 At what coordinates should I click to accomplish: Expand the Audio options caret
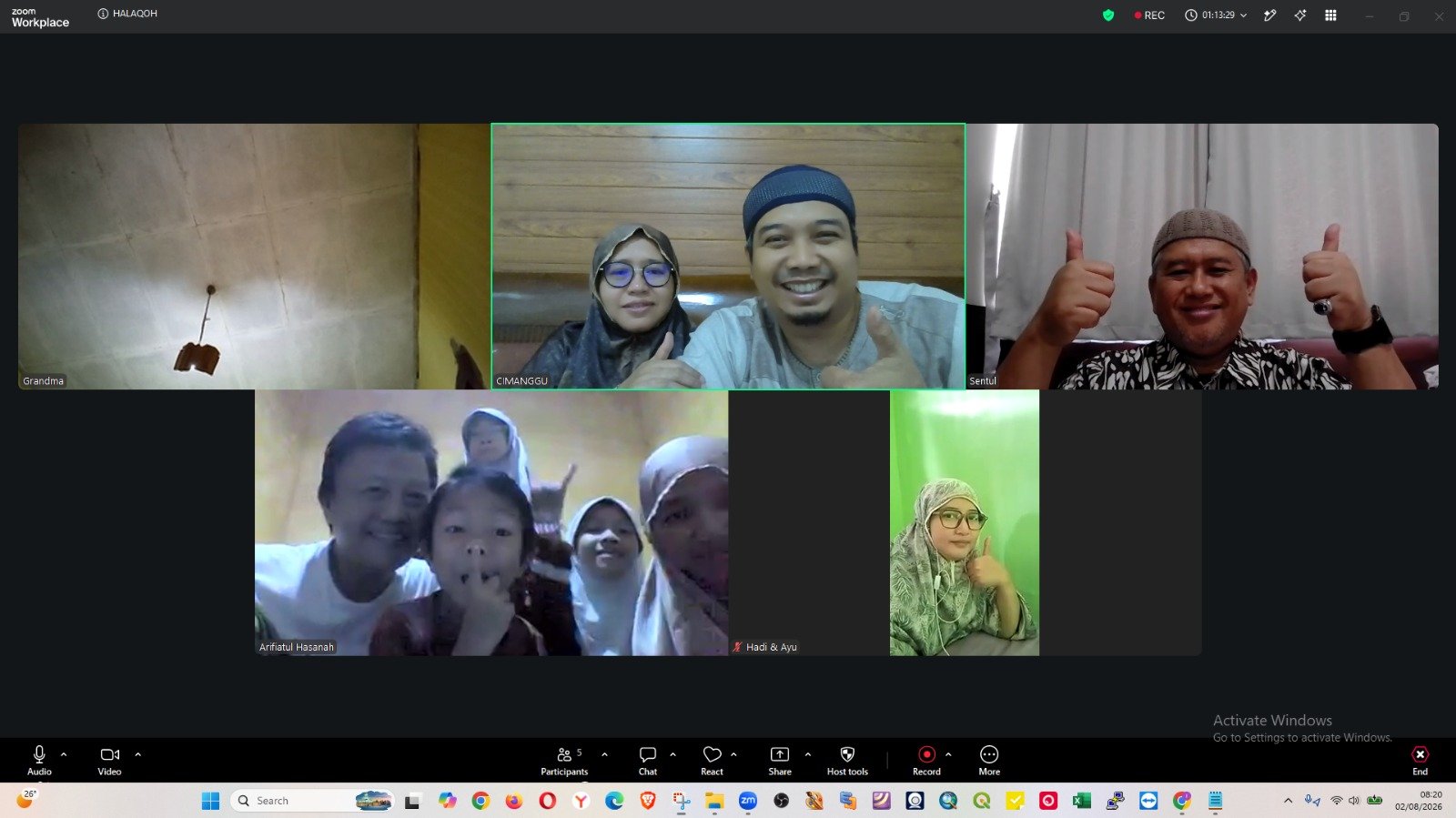click(64, 754)
